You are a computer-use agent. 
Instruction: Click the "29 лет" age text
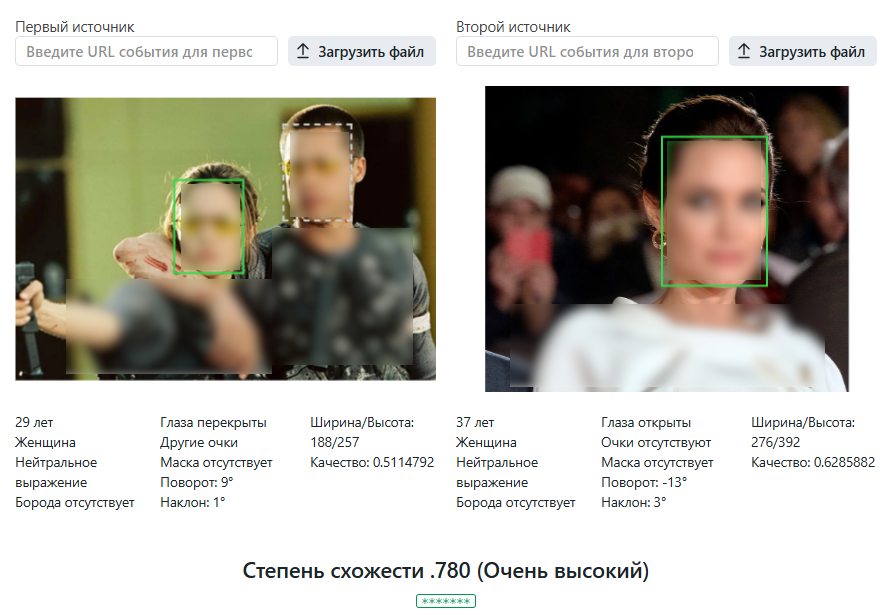click(x=34, y=423)
